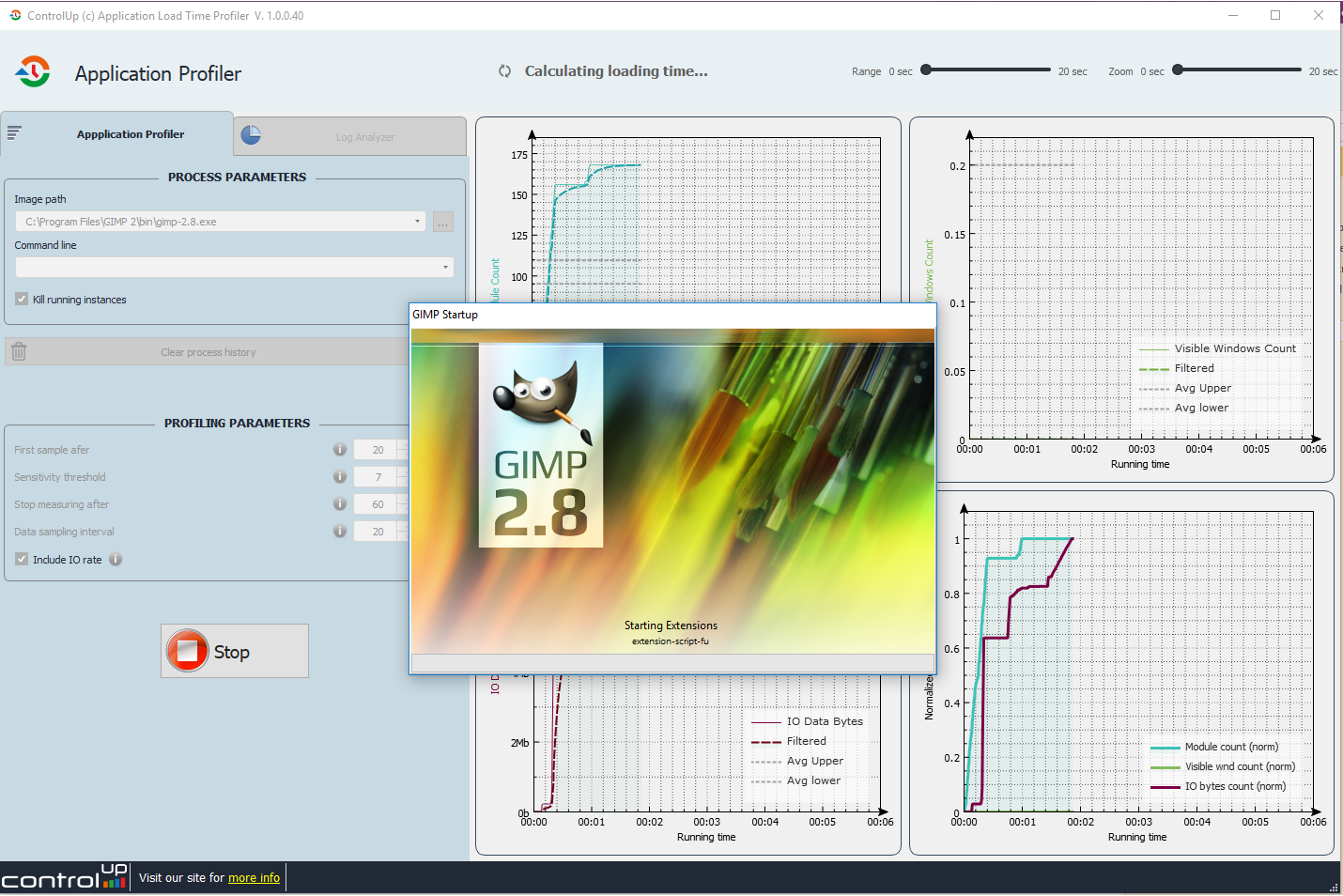Switch to the Appplication Profiler tab
Viewport: 1343px width, 896px height.
click(117, 133)
